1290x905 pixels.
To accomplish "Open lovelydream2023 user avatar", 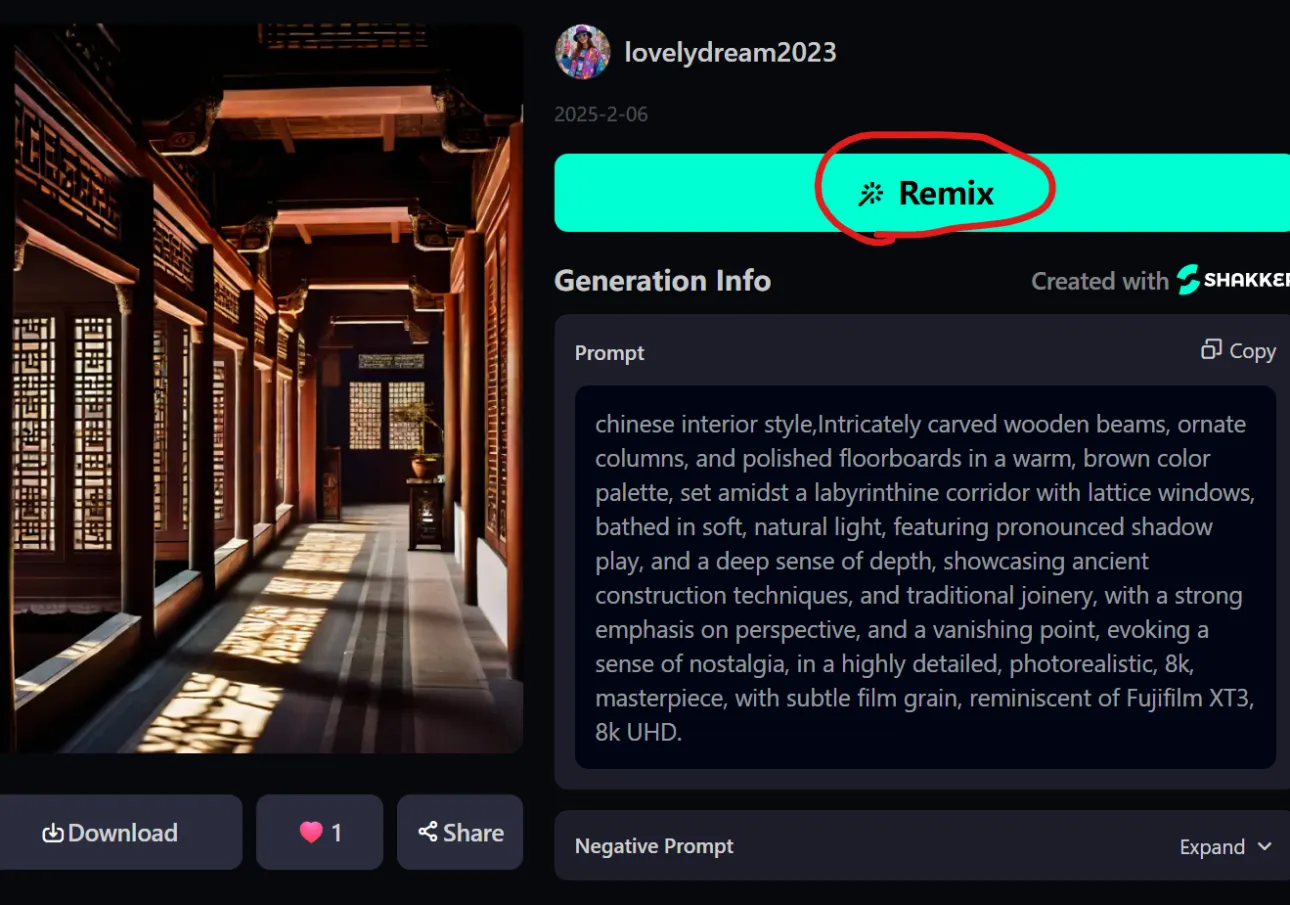I will pos(582,52).
